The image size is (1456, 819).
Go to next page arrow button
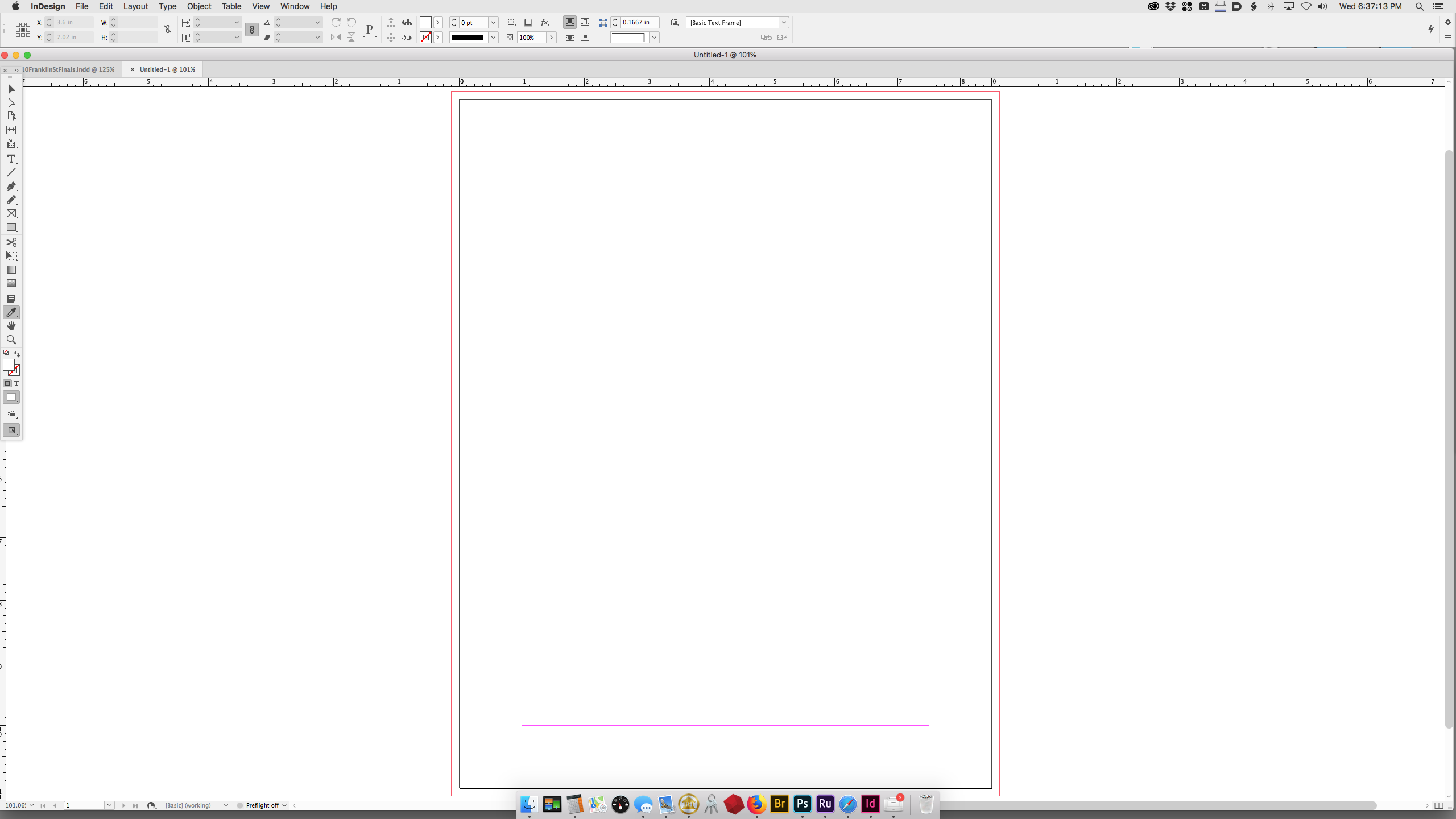pos(123,805)
